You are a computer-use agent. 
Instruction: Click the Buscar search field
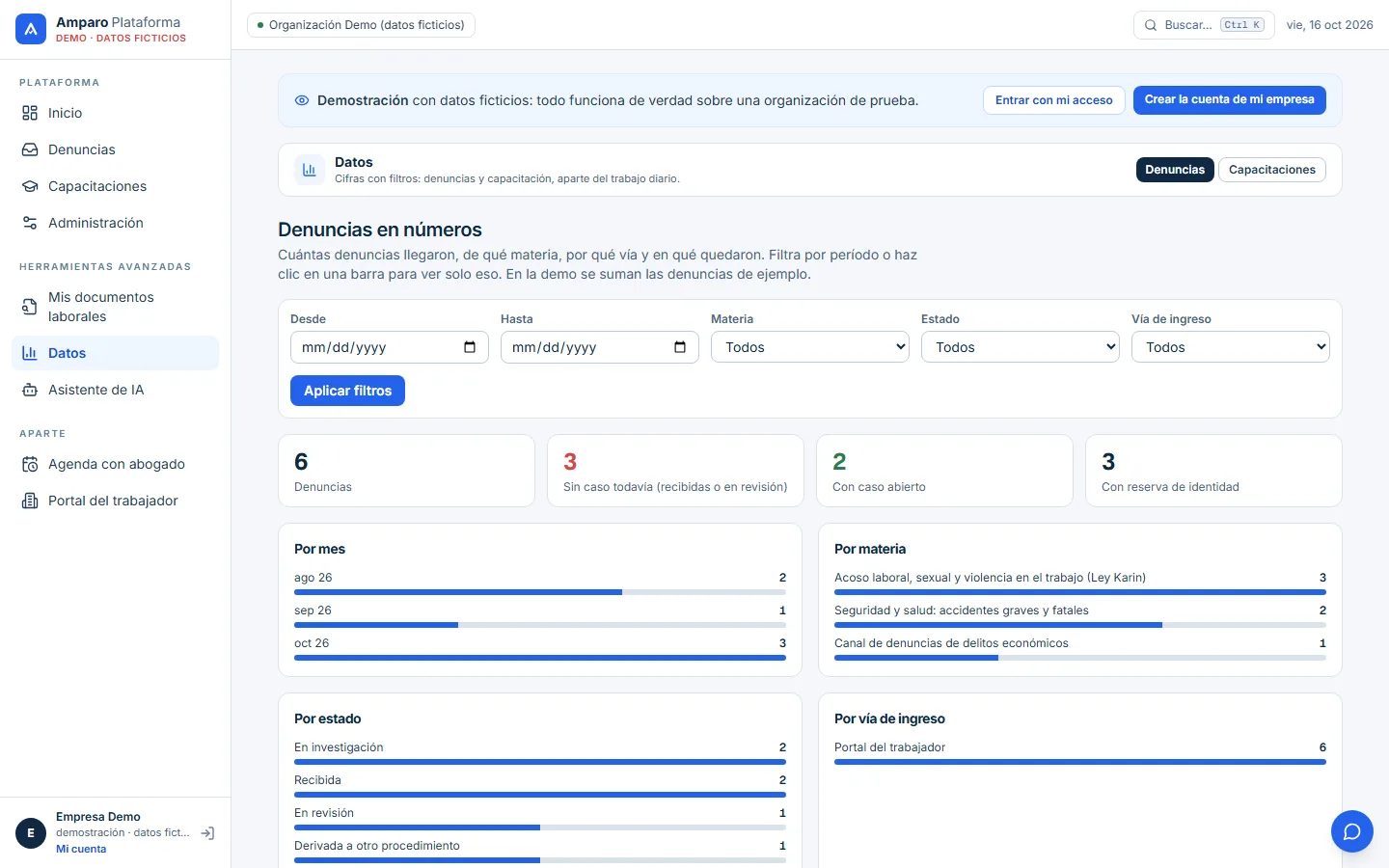pyautogui.click(x=1204, y=25)
